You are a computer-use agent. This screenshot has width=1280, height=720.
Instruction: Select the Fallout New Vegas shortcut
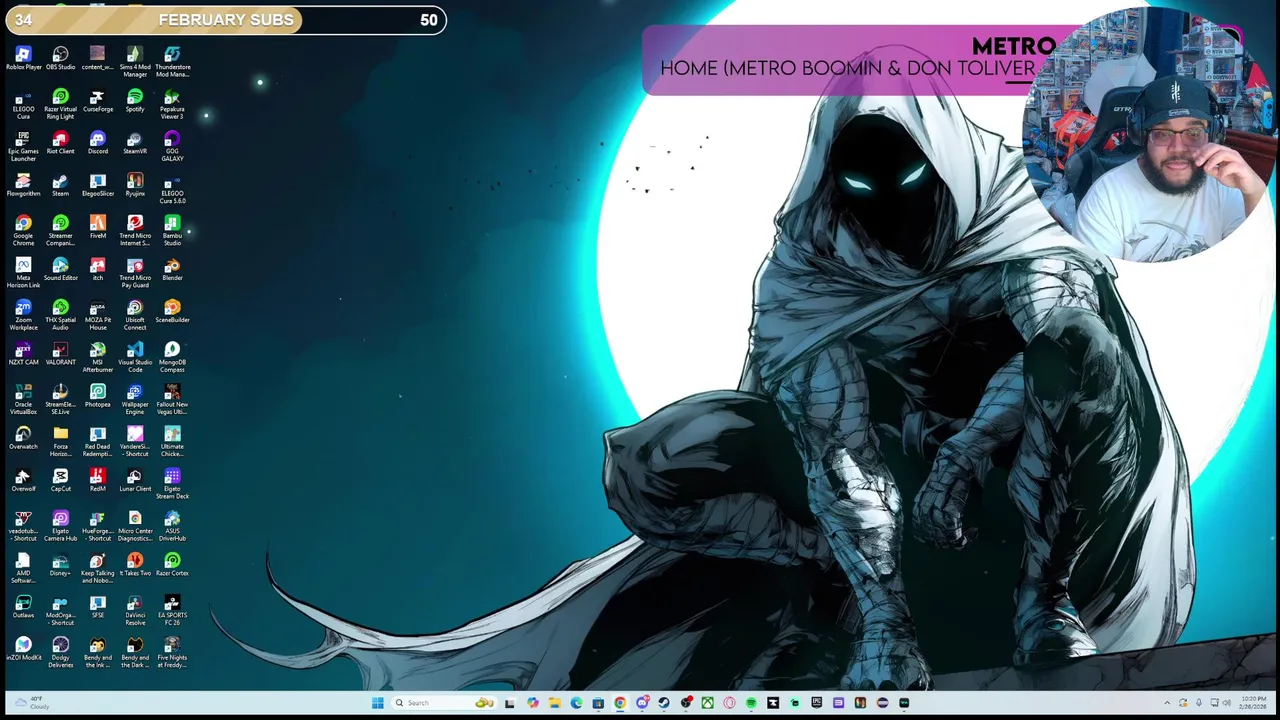click(172, 399)
